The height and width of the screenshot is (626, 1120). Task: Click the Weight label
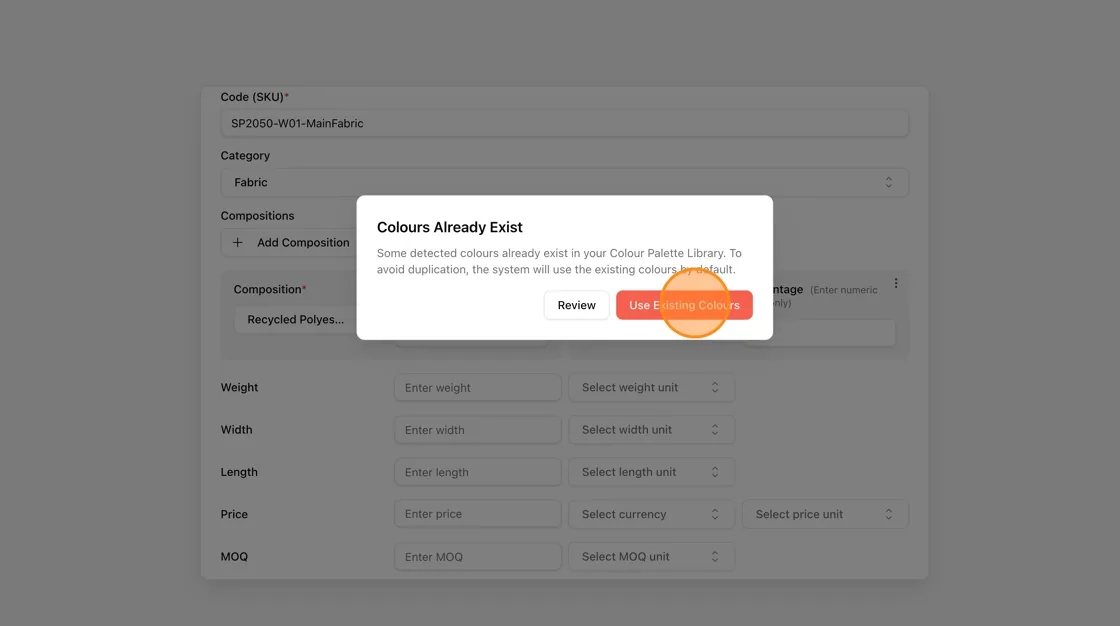[x=239, y=387]
